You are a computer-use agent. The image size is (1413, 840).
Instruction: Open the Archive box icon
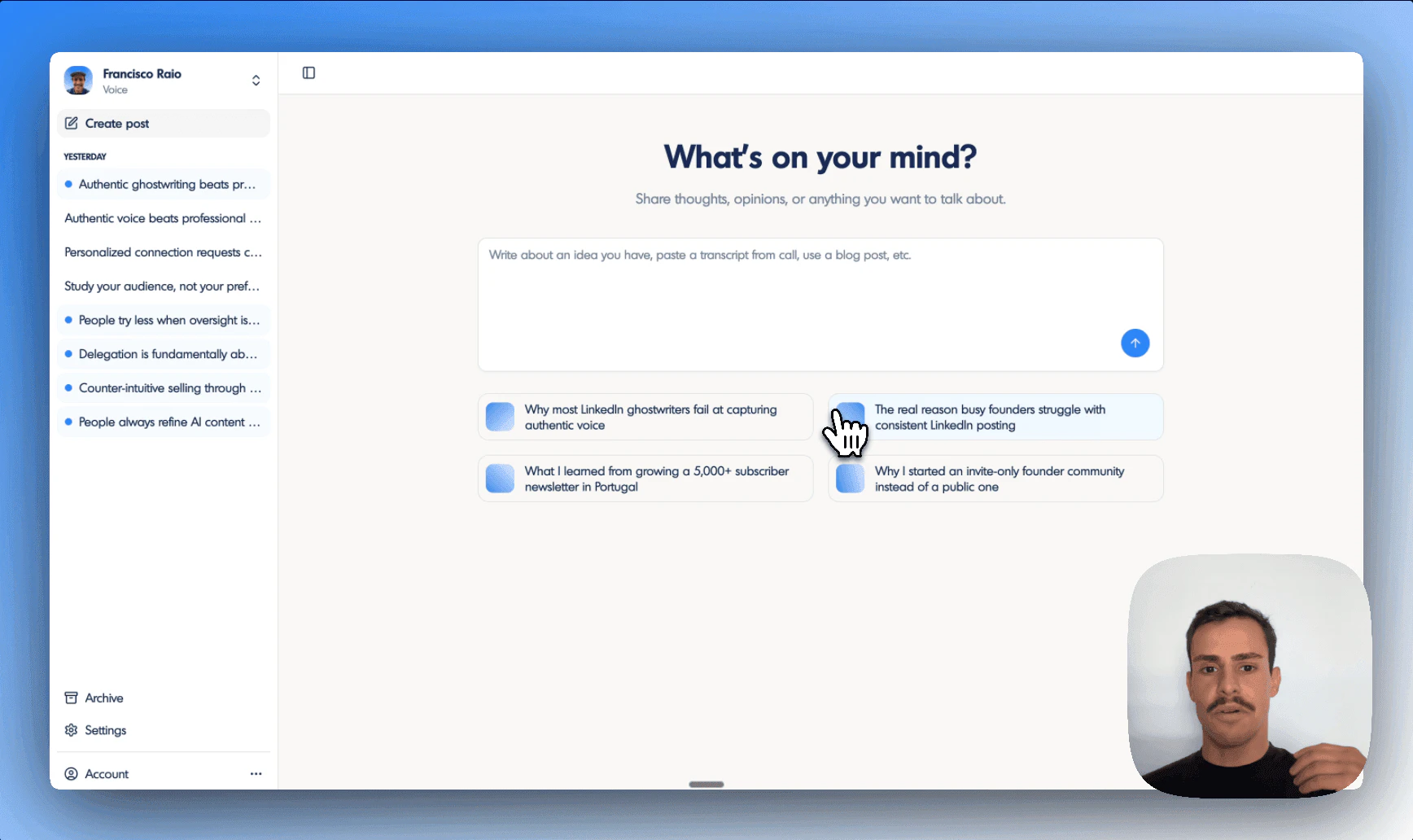(71, 698)
